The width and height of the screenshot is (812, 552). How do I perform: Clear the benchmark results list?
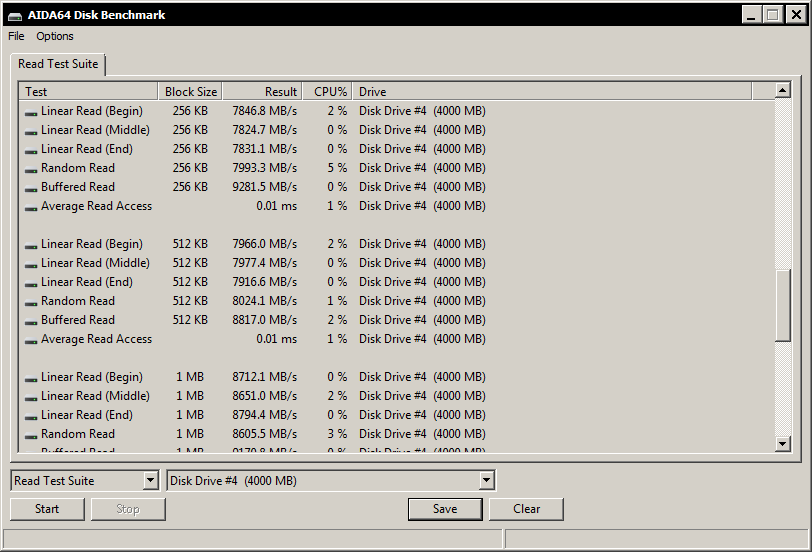(x=526, y=509)
